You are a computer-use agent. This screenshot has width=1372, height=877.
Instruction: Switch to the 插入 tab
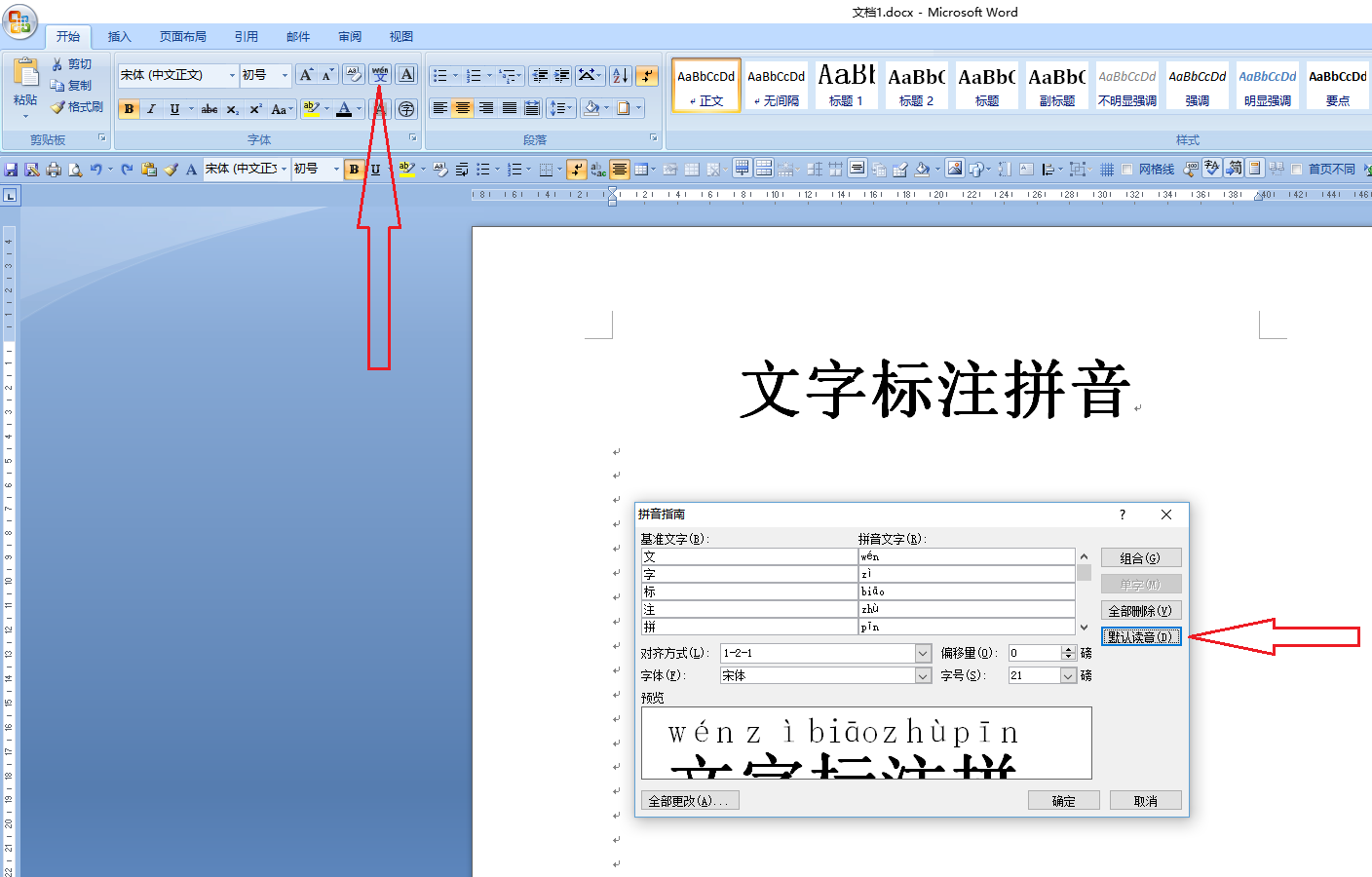pos(119,37)
